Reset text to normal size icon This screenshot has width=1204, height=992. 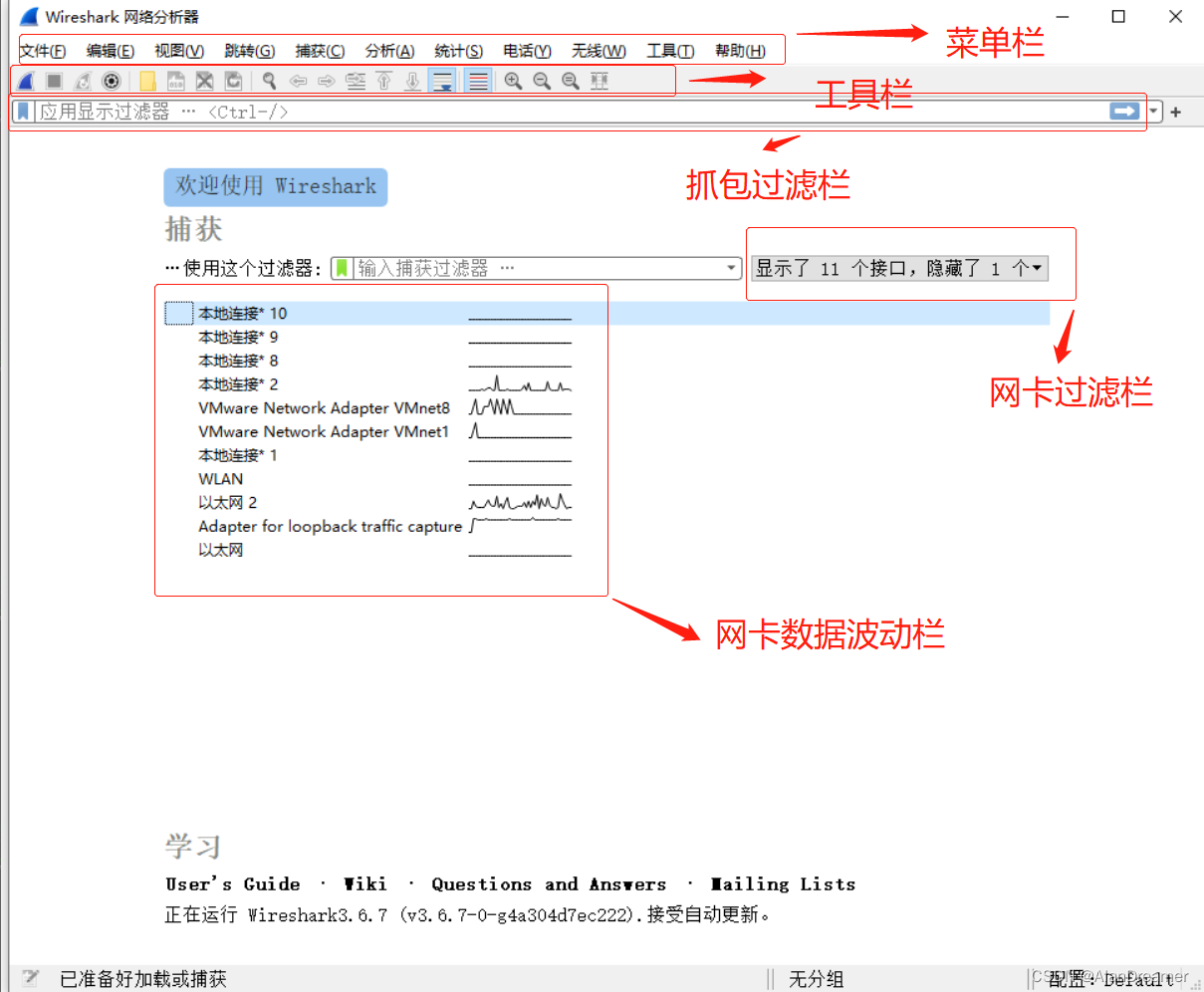tap(571, 81)
